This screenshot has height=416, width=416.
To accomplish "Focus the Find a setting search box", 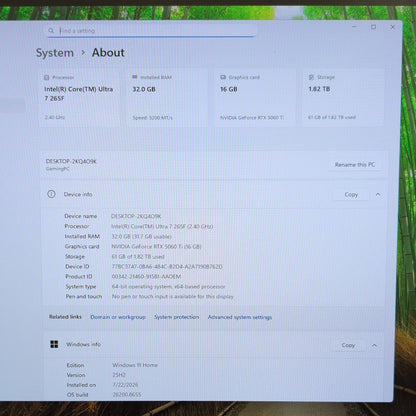I will point(152,31).
